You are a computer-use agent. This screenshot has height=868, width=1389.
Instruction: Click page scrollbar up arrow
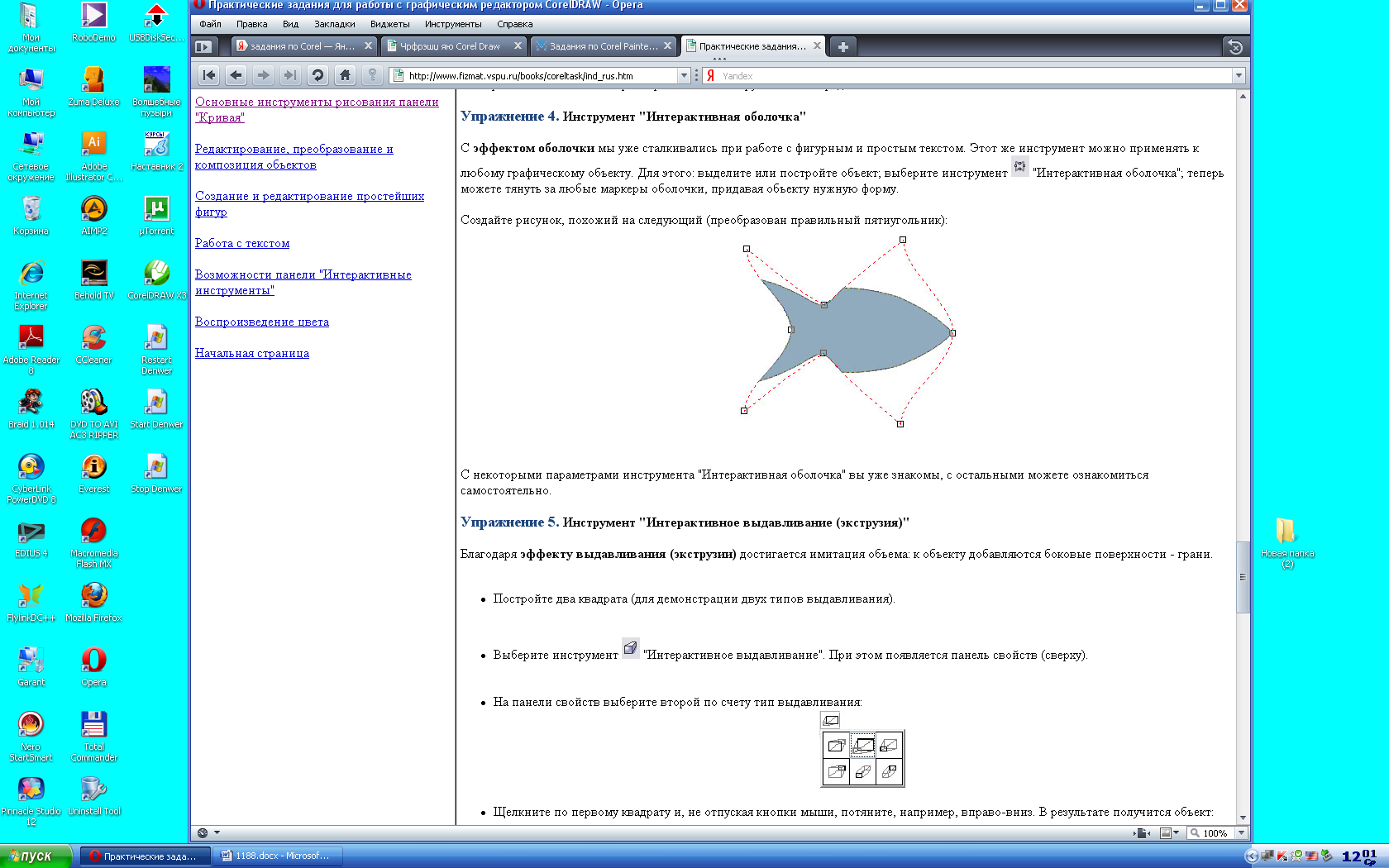click(x=1243, y=97)
